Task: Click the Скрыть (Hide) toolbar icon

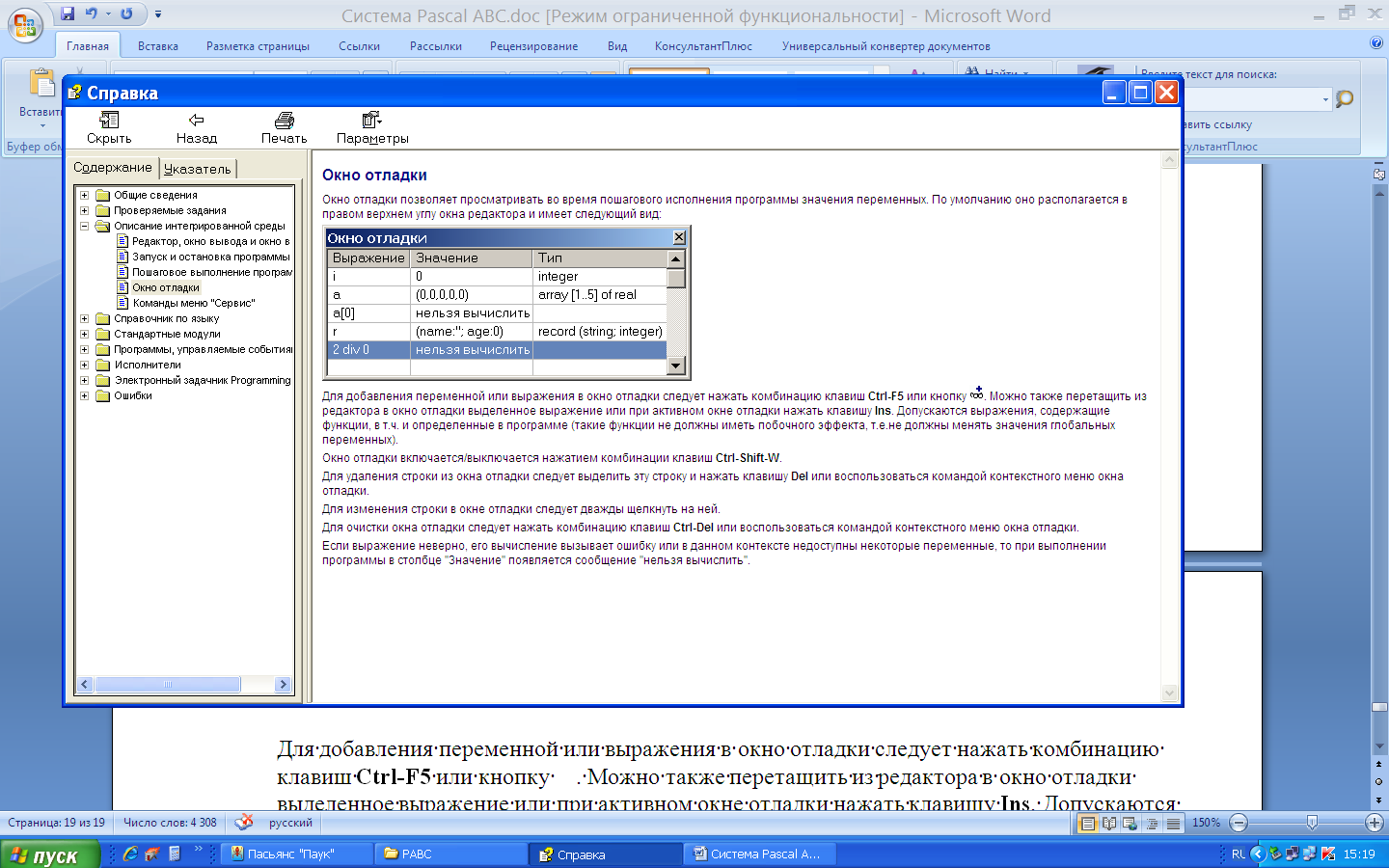Action: (x=109, y=120)
